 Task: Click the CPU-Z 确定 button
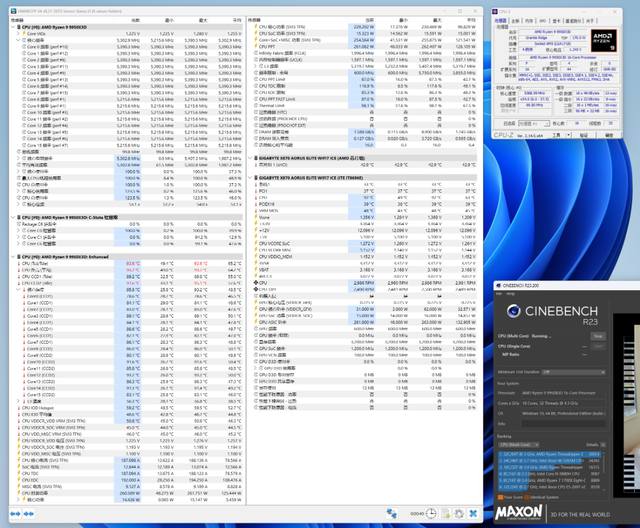[x=609, y=135]
